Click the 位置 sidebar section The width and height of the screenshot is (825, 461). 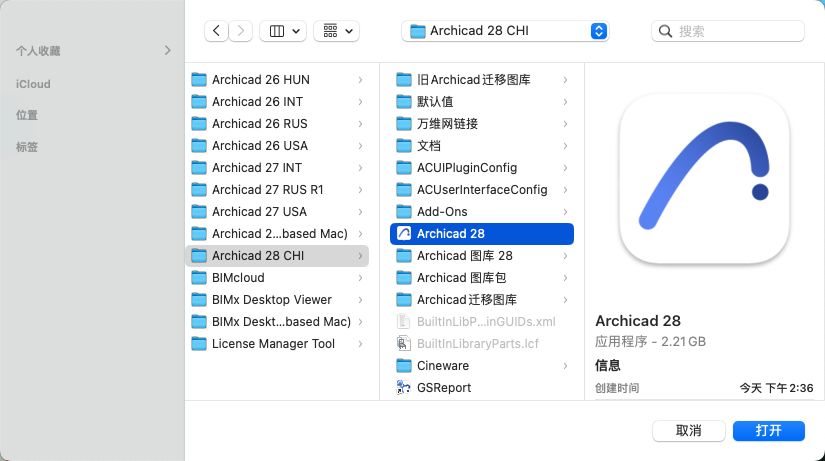pyautogui.click(x=27, y=115)
